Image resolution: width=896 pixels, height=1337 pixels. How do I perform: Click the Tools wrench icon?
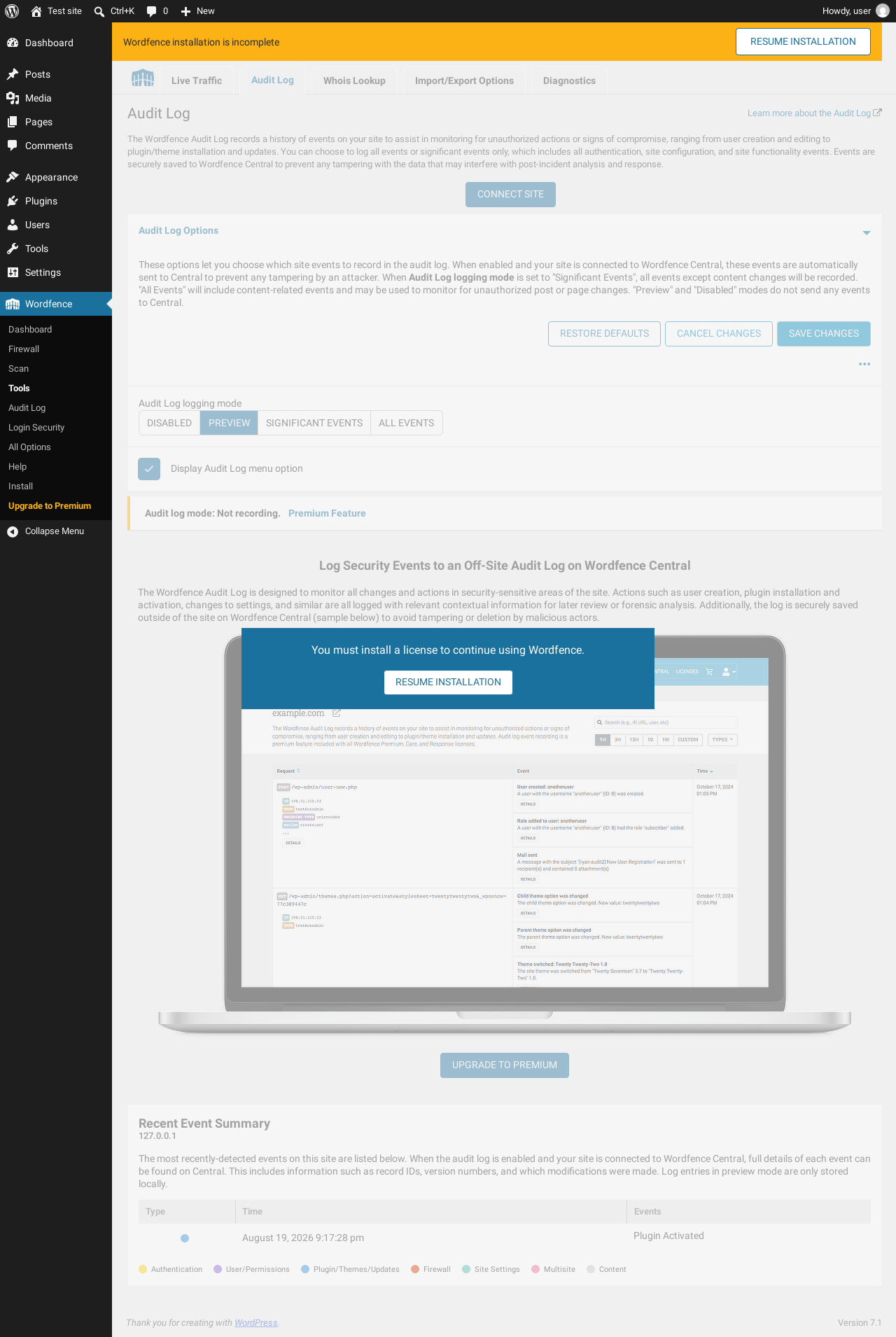pyautogui.click(x=13, y=248)
